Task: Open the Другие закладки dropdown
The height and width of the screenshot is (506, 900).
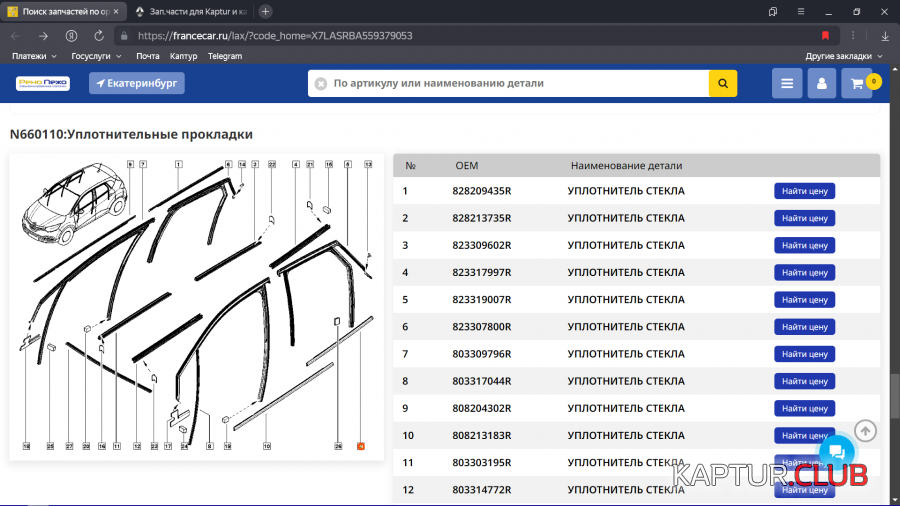Action: coord(846,56)
